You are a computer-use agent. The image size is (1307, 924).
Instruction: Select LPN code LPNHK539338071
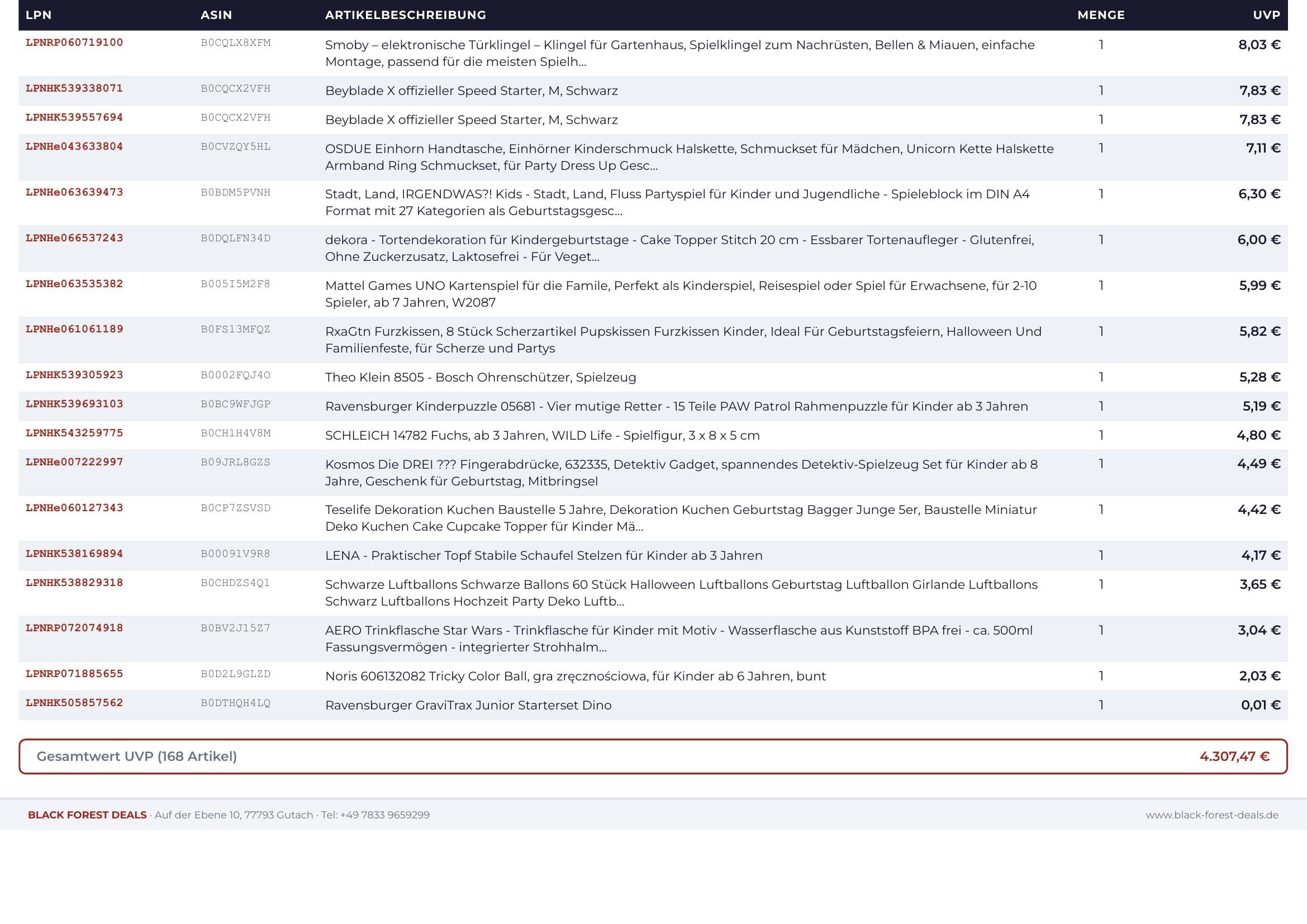pyautogui.click(x=74, y=88)
